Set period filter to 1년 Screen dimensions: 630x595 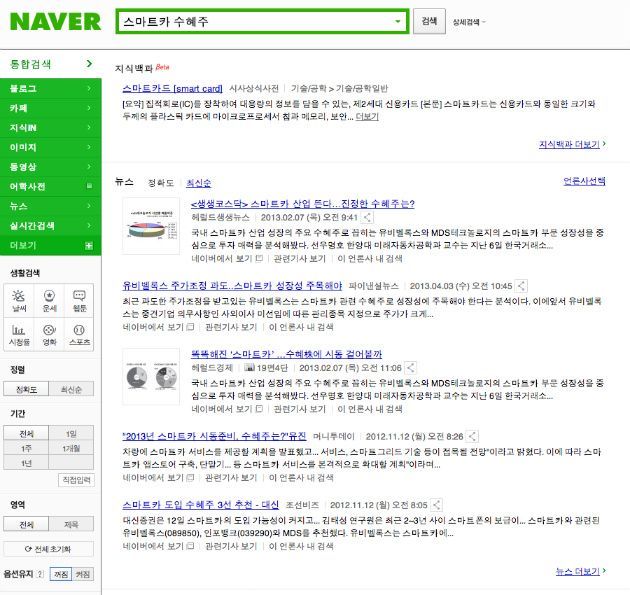[26, 463]
